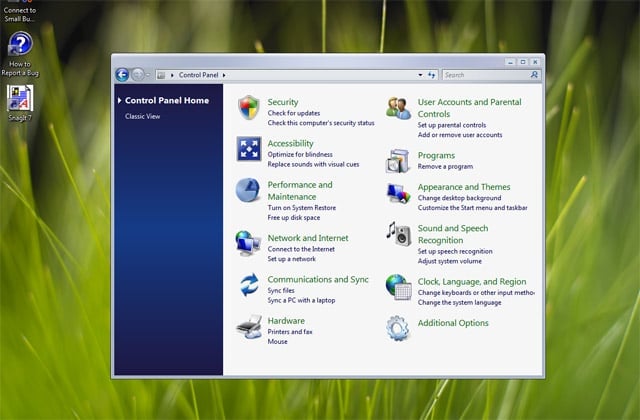The image size is (640, 420).
Task: Click the Programs icon
Action: coord(398,161)
